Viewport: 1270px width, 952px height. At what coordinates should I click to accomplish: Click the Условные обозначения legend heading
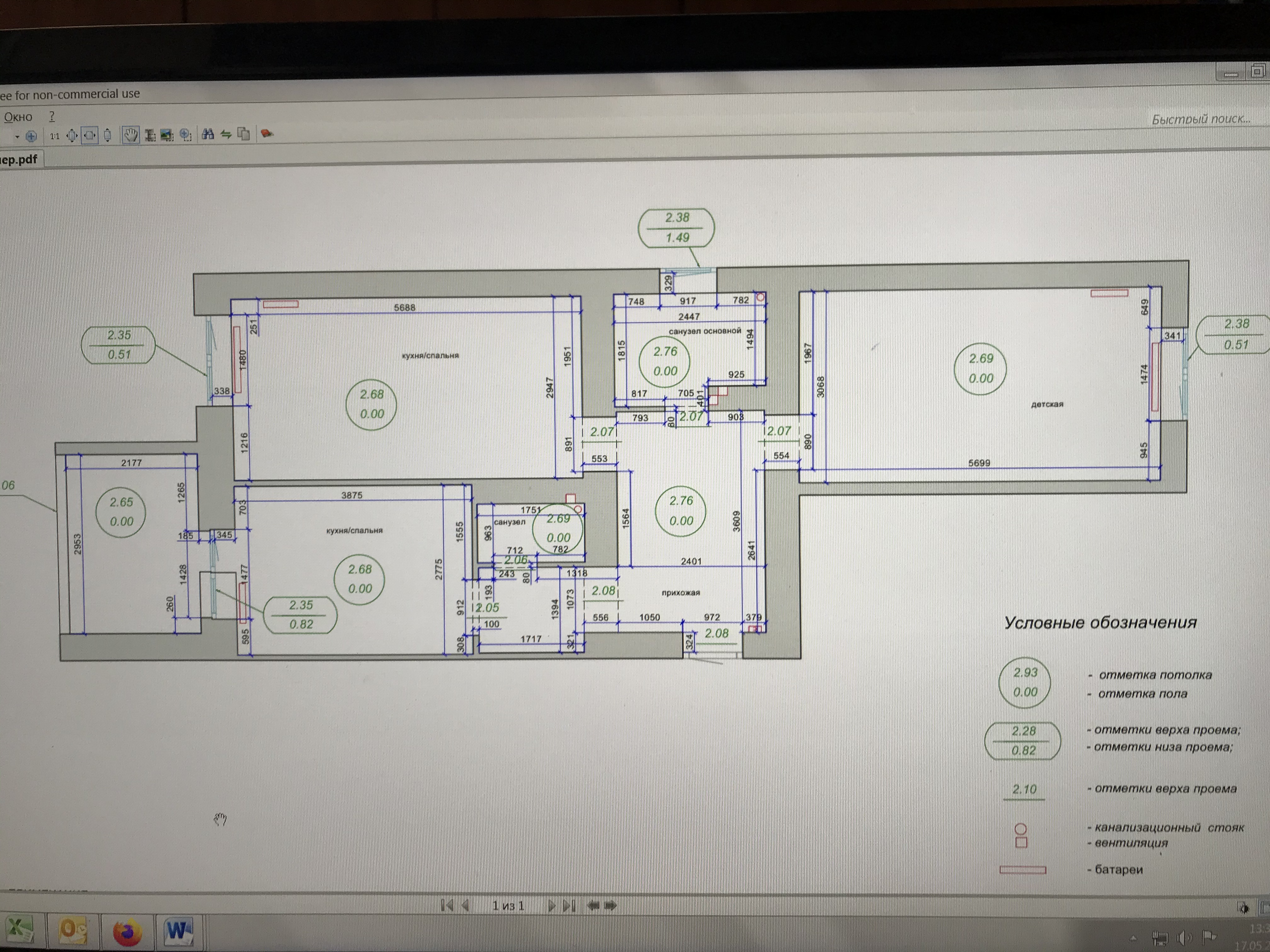1101,623
